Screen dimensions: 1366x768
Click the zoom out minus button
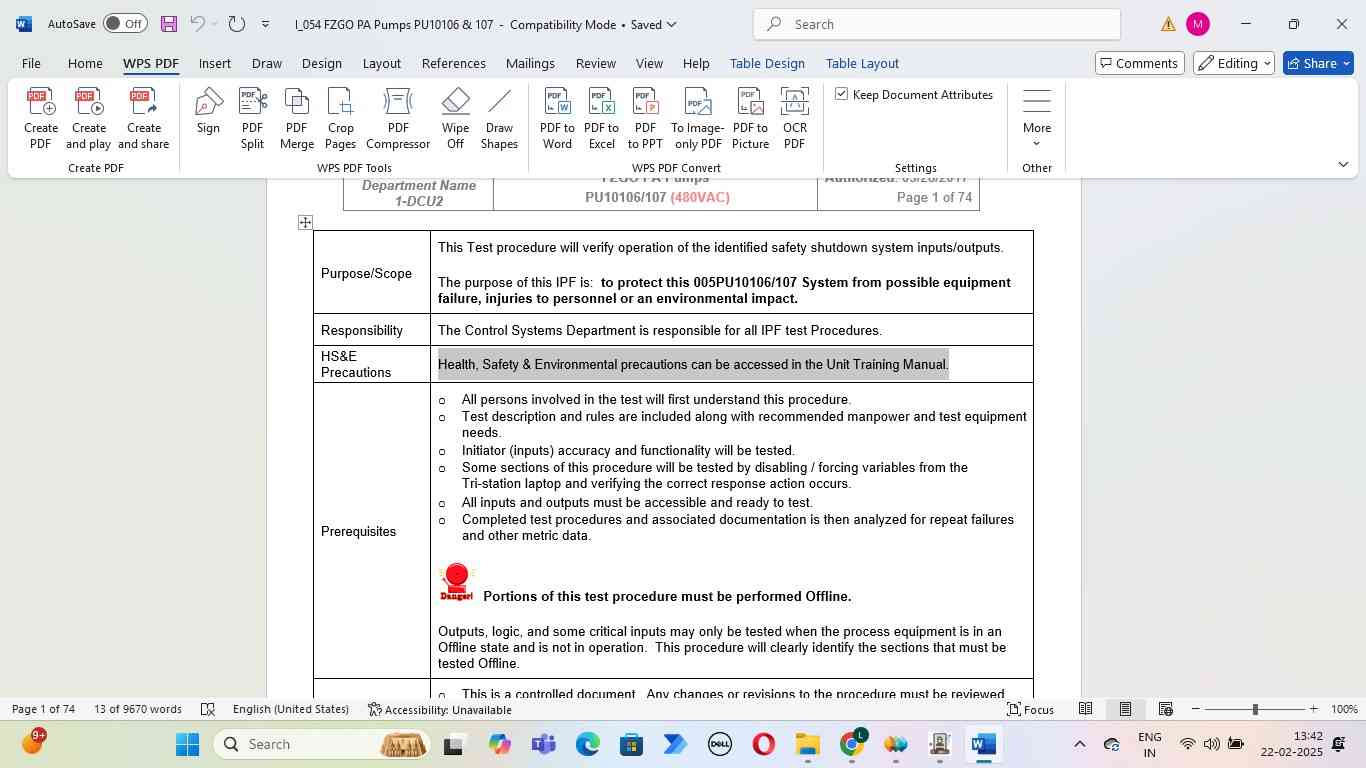pyautogui.click(x=1195, y=709)
